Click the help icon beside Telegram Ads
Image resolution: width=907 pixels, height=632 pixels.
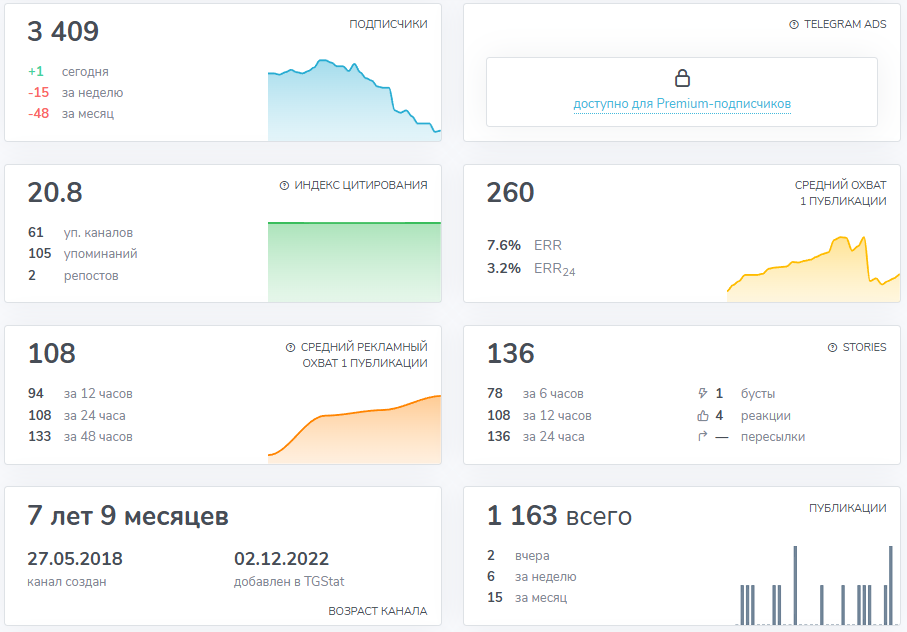(x=794, y=24)
